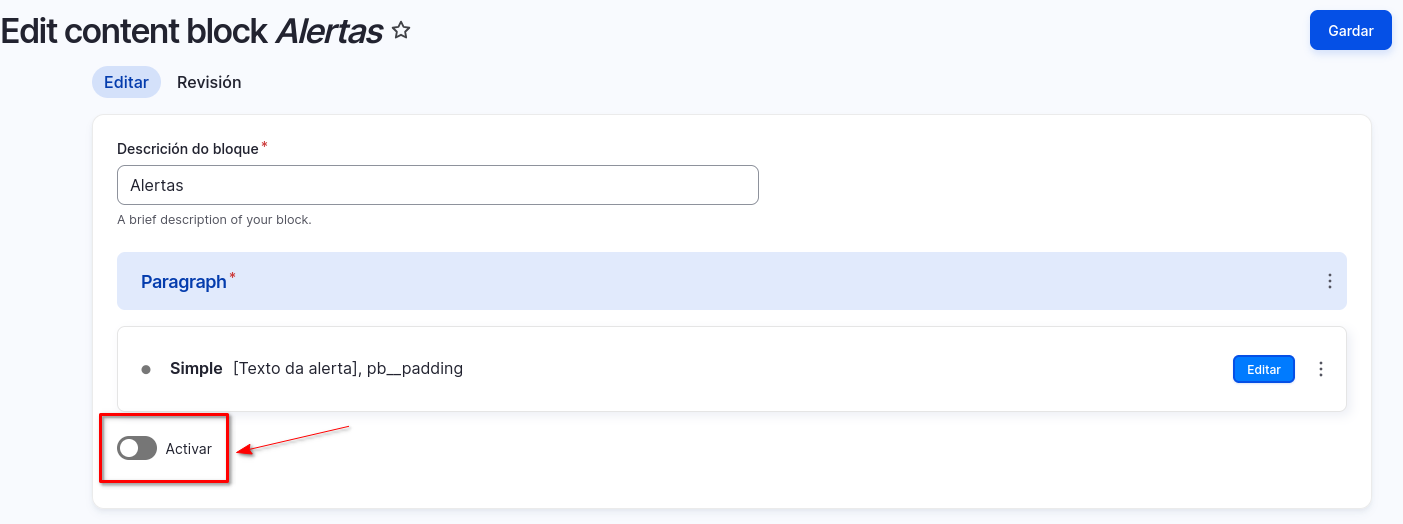Open the Simple row three-dot actions menu
This screenshot has width=1403, height=524.
click(x=1320, y=369)
